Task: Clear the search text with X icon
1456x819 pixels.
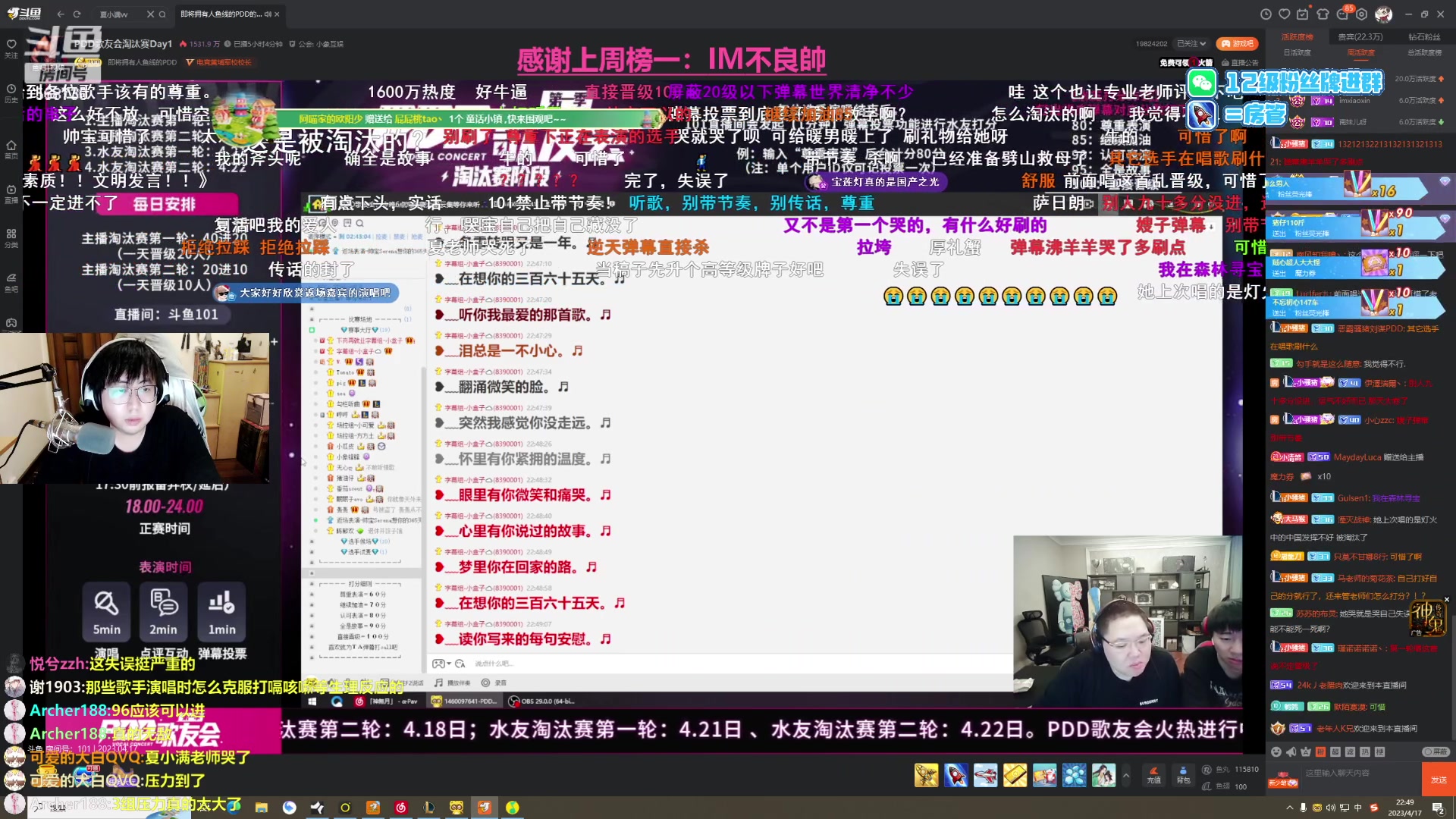Action: 150,14
